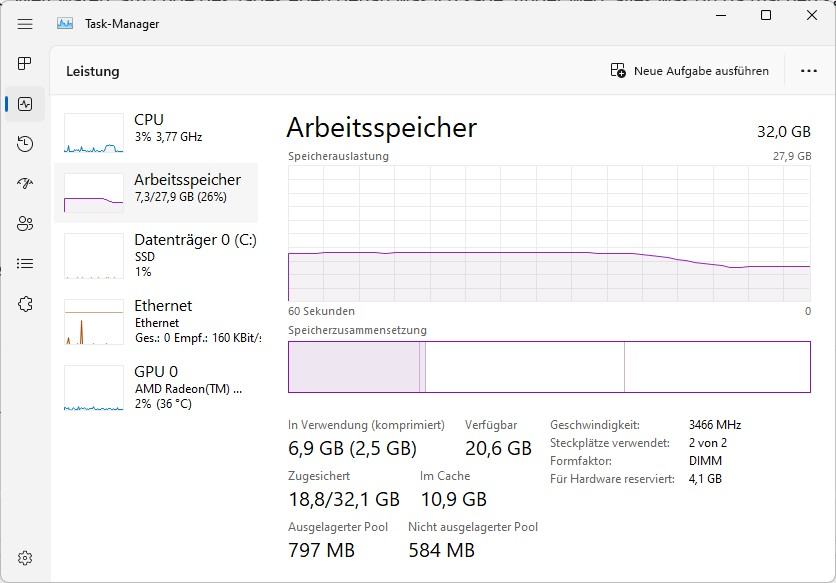Open the Details list icon
This screenshot has height=583, width=836.
pyautogui.click(x=25, y=263)
